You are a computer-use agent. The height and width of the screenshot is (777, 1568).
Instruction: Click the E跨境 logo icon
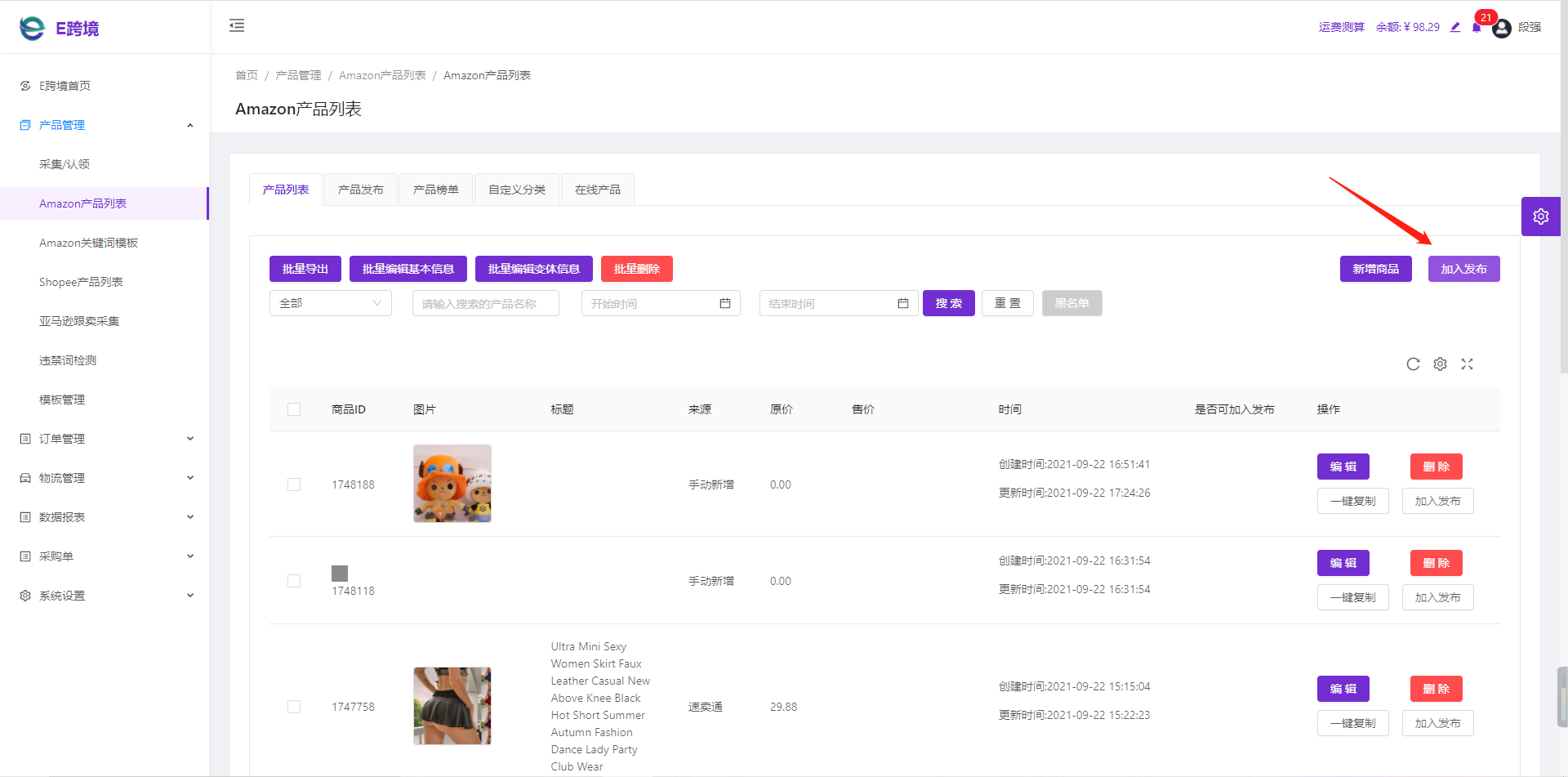tap(32, 28)
